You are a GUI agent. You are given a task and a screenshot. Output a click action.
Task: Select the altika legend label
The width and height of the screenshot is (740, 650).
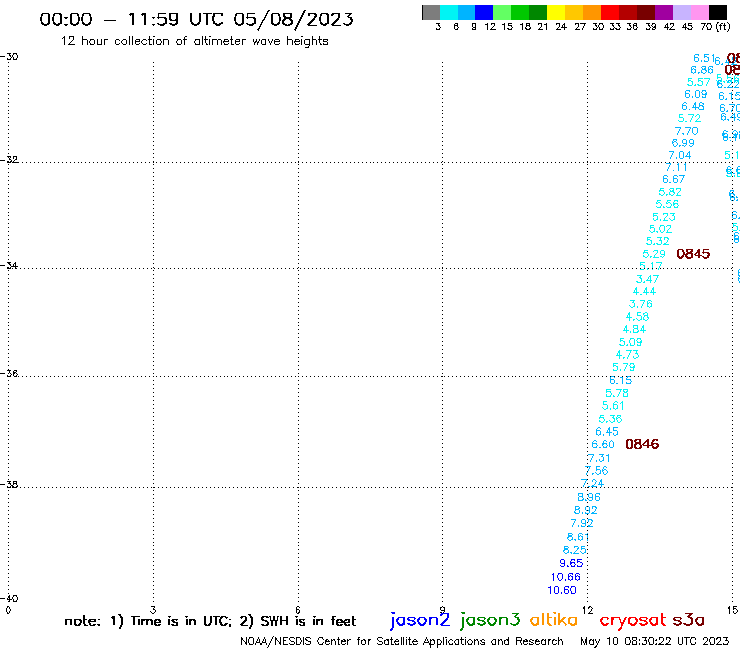tap(553, 619)
